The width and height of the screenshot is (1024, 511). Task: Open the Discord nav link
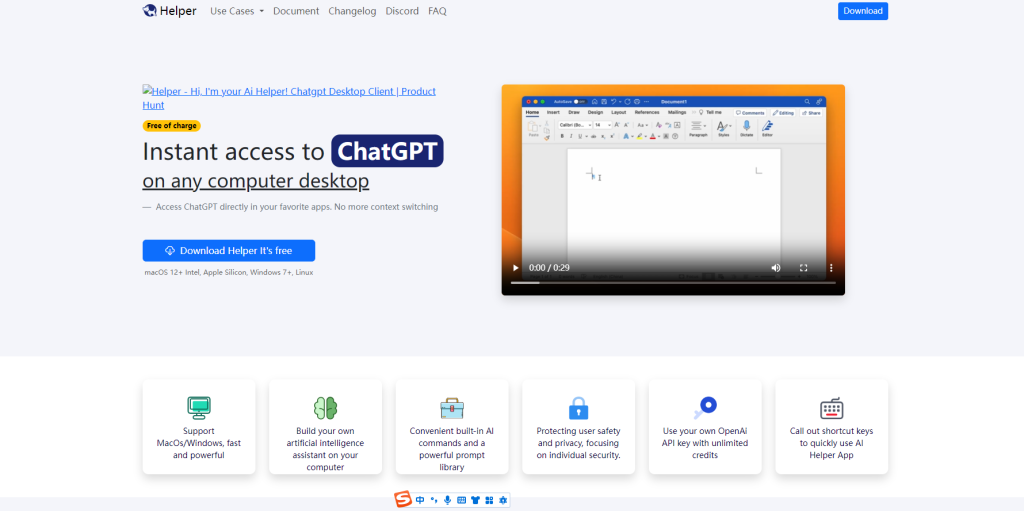coord(402,11)
